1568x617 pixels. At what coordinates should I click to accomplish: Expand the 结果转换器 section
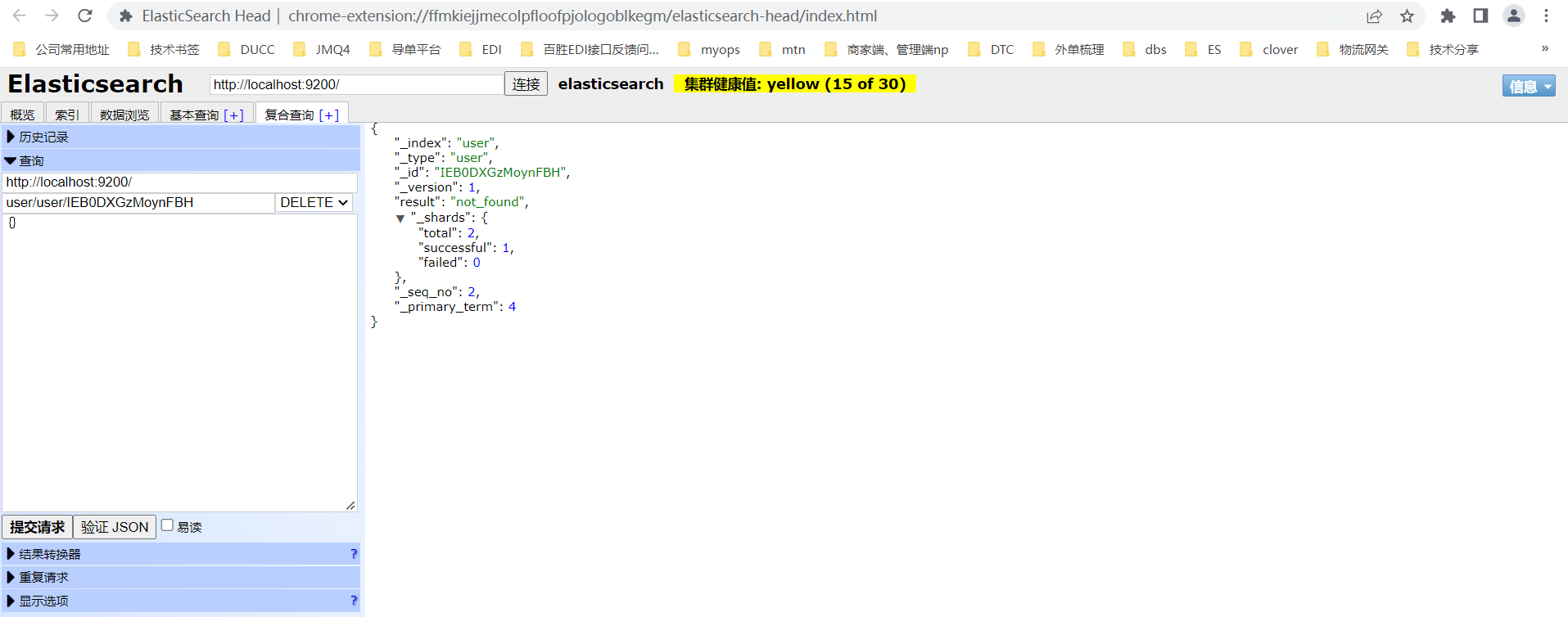(x=180, y=554)
